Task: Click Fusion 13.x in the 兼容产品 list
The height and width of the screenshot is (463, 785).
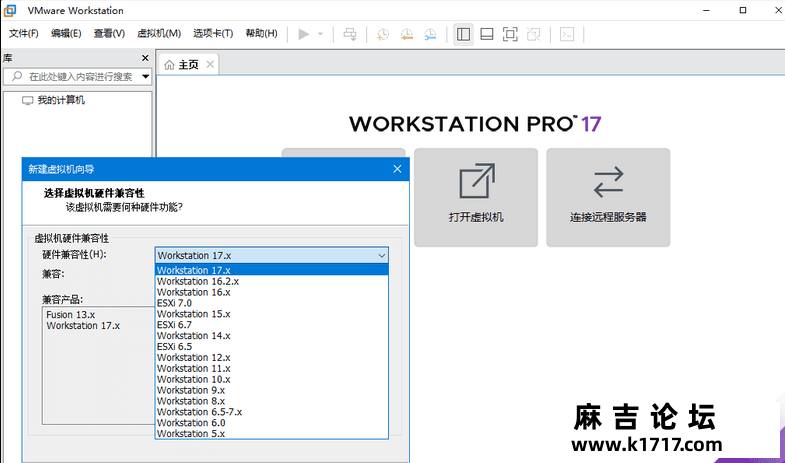Action: click(x=71, y=315)
